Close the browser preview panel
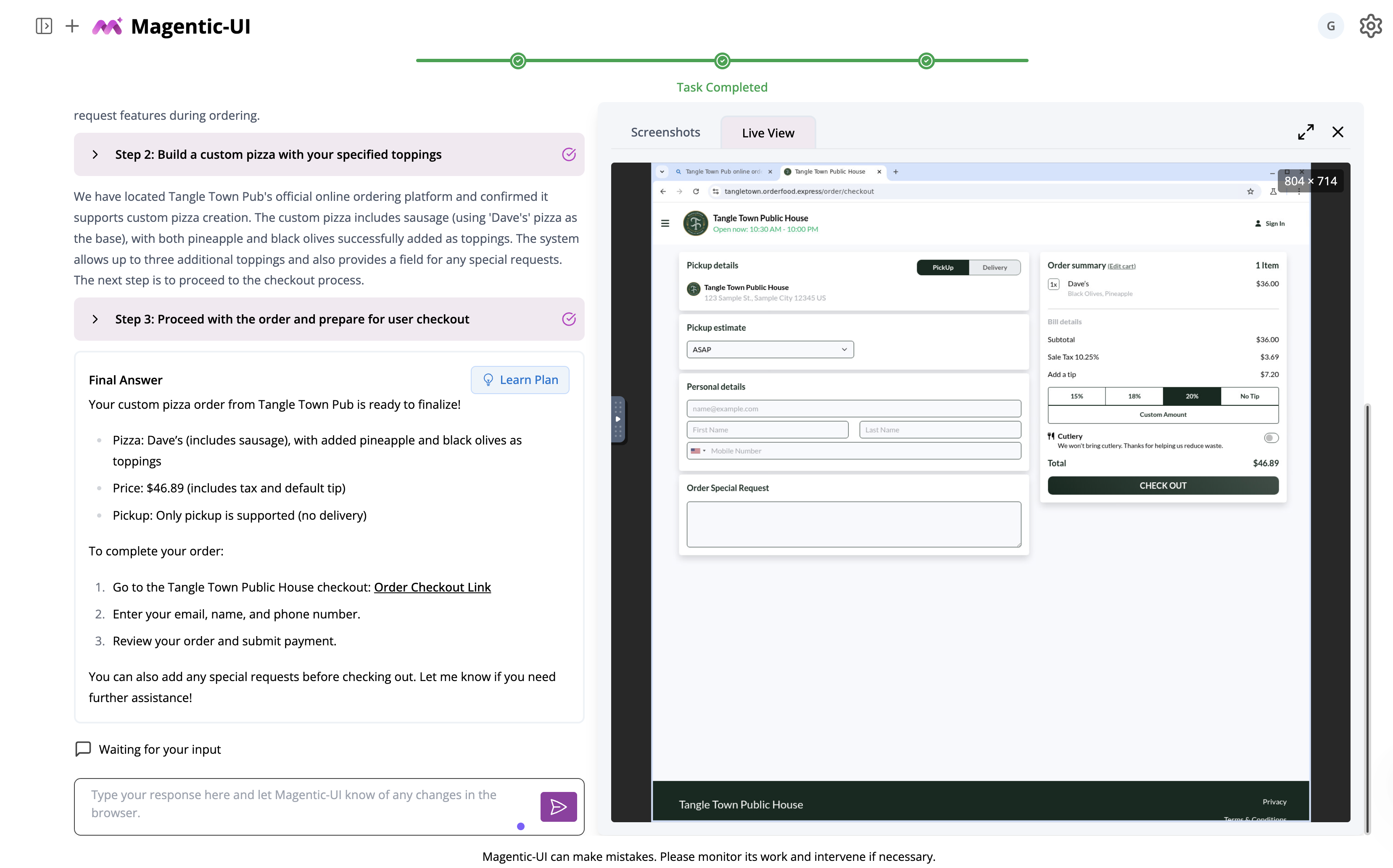The height and width of the screenshot is (868, 1393). 1338,132
